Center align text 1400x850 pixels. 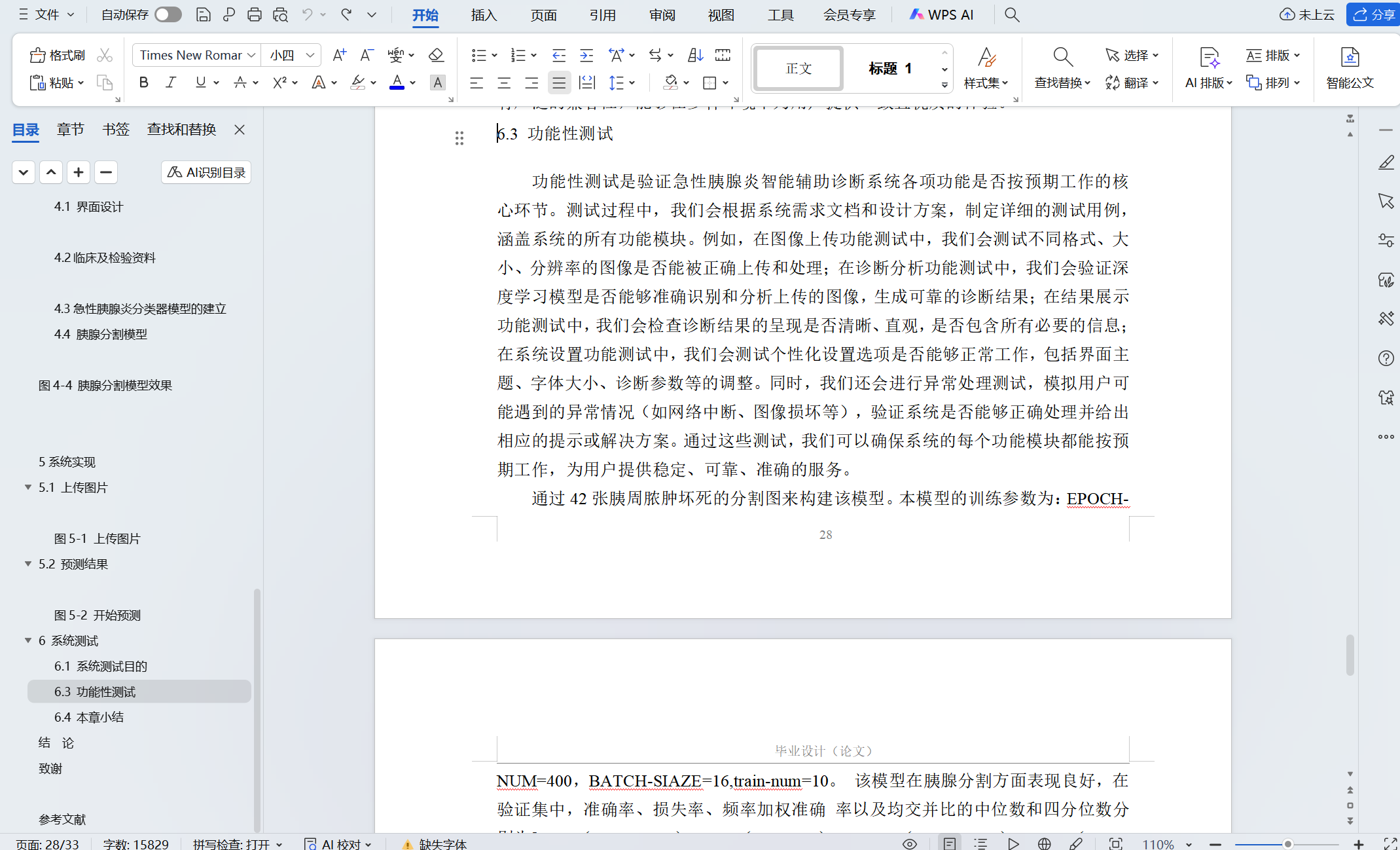point(504,83)
